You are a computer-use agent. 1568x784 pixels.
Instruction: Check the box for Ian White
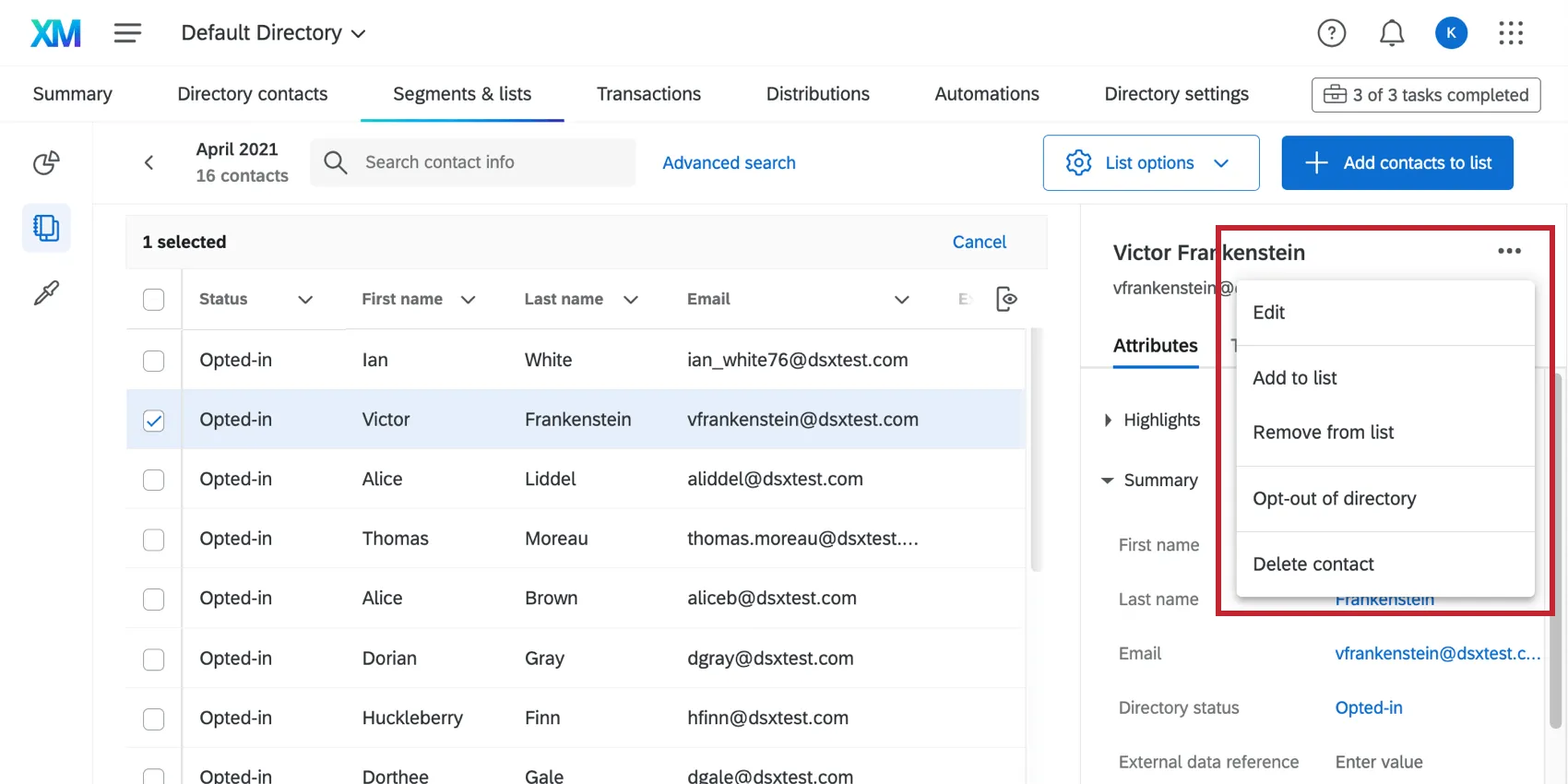[x=154, y=361]
